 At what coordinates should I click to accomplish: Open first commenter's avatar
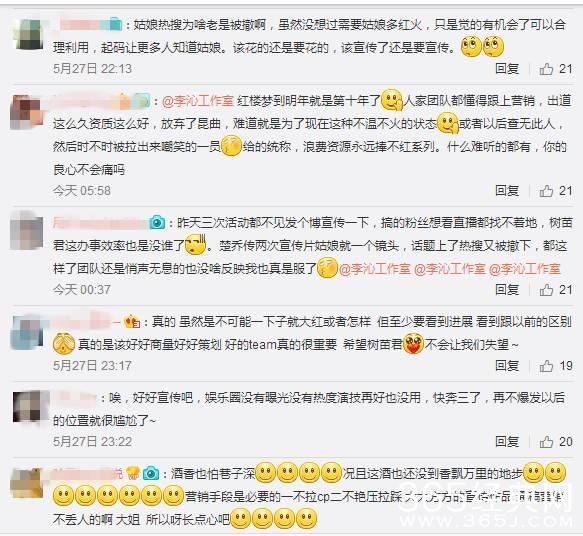(28, 34)
